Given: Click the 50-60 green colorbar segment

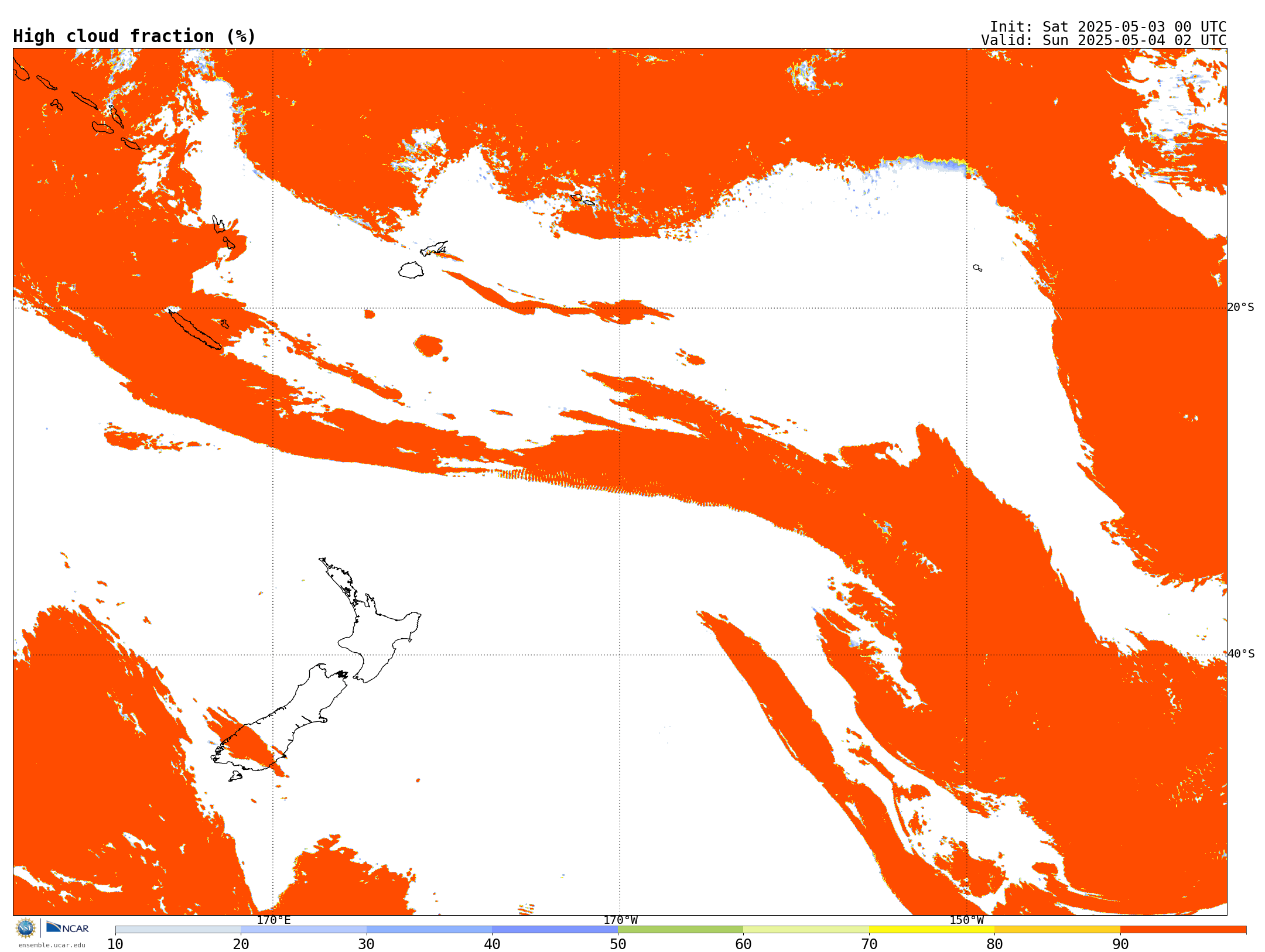Looking at the screenshot, I should click(x=681, y=930).
